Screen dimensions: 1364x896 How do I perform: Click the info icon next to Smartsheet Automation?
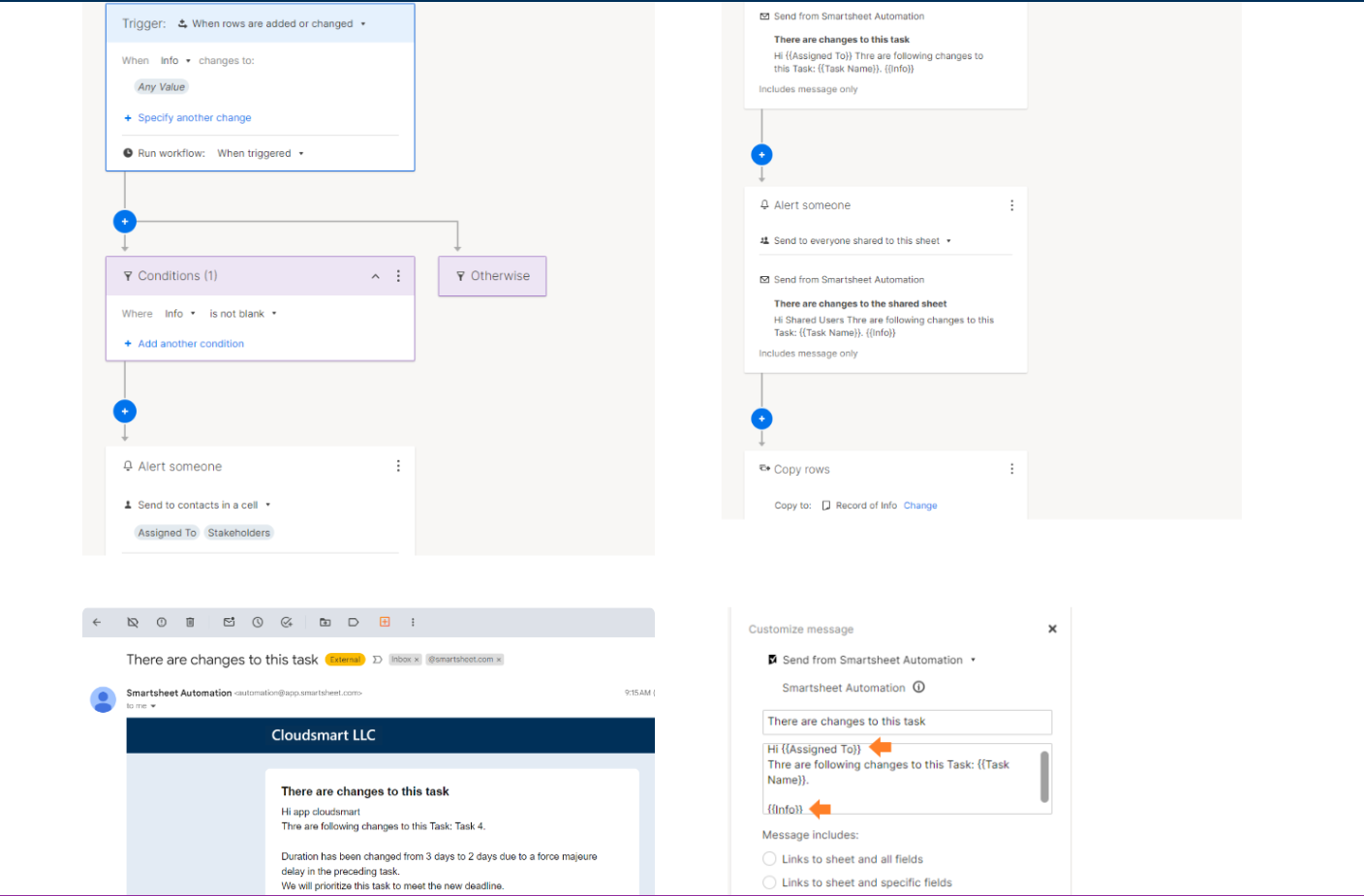(x=918, y=688)
